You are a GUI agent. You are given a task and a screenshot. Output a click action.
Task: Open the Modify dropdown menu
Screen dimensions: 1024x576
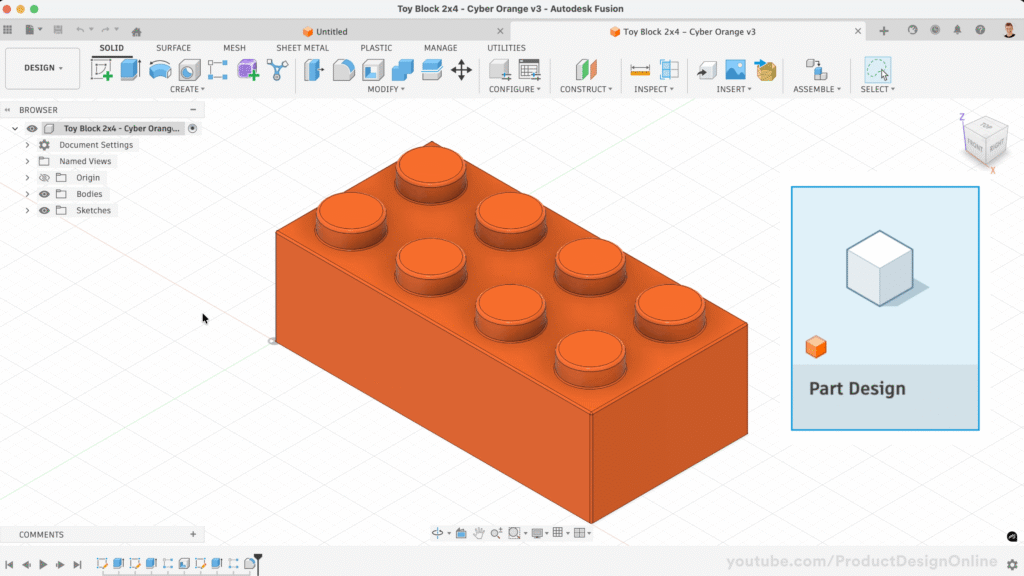[x=385, y=90]
